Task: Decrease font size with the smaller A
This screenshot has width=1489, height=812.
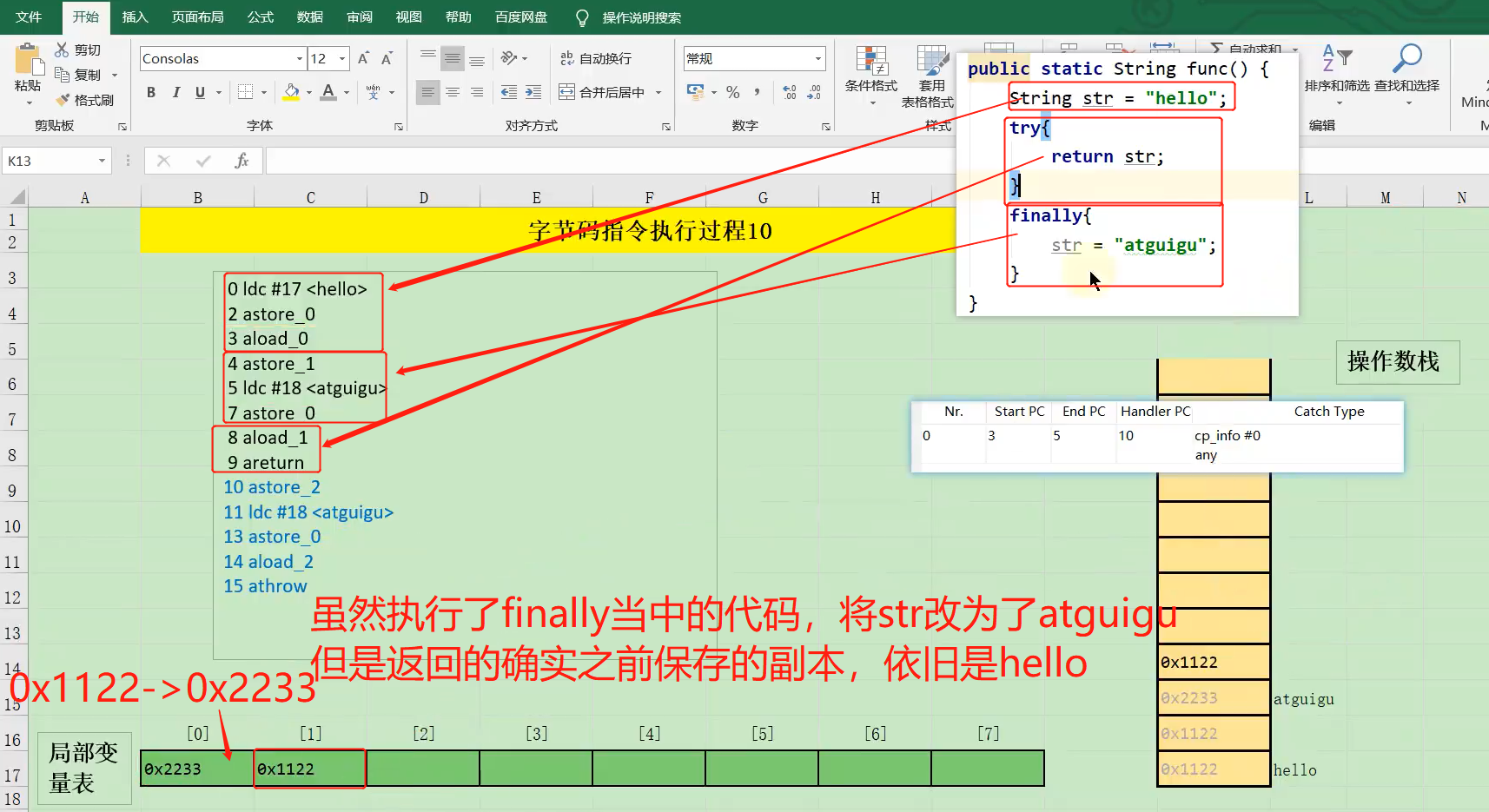Action: pyautogui.click(x=387, y=58)
